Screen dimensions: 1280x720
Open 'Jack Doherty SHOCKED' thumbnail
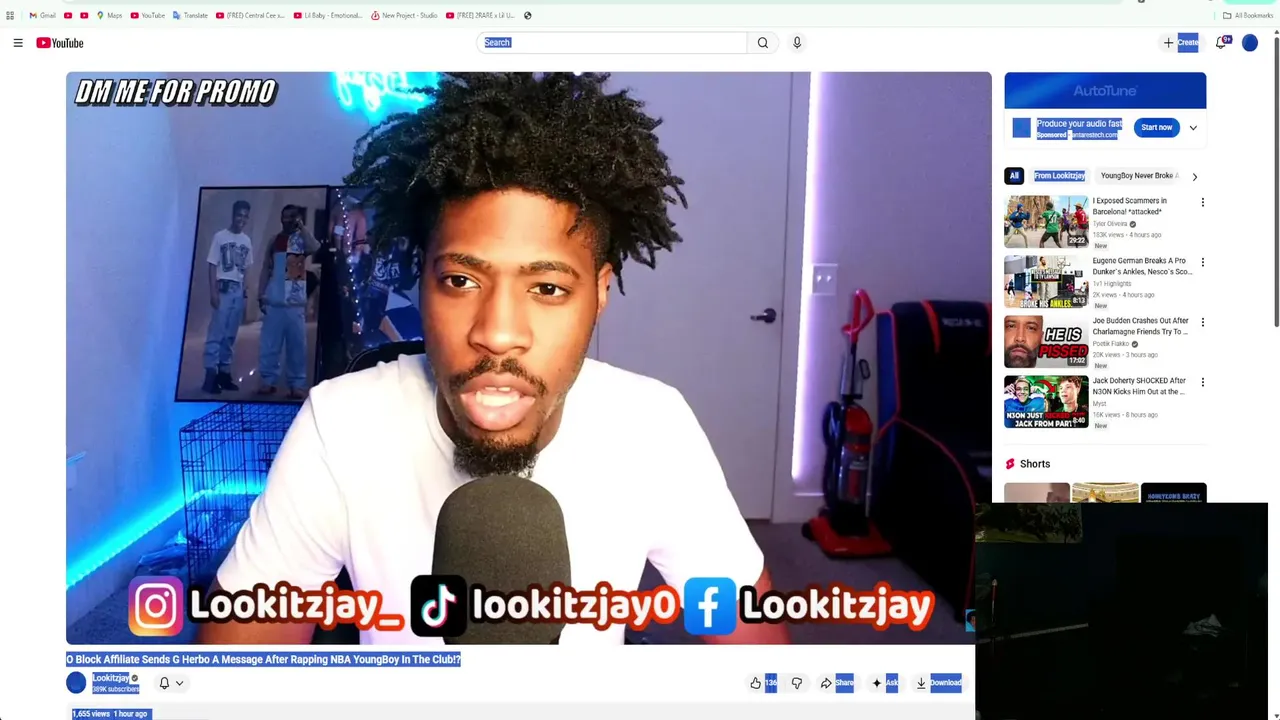(x=1046, y=402)
